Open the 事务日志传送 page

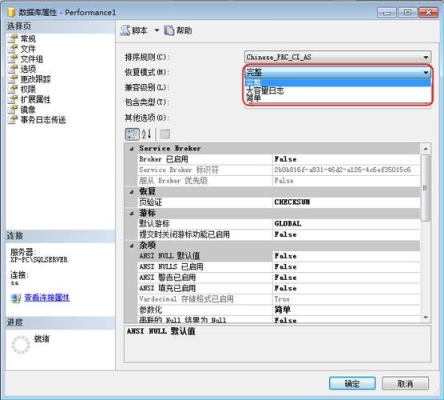(43, 120)
